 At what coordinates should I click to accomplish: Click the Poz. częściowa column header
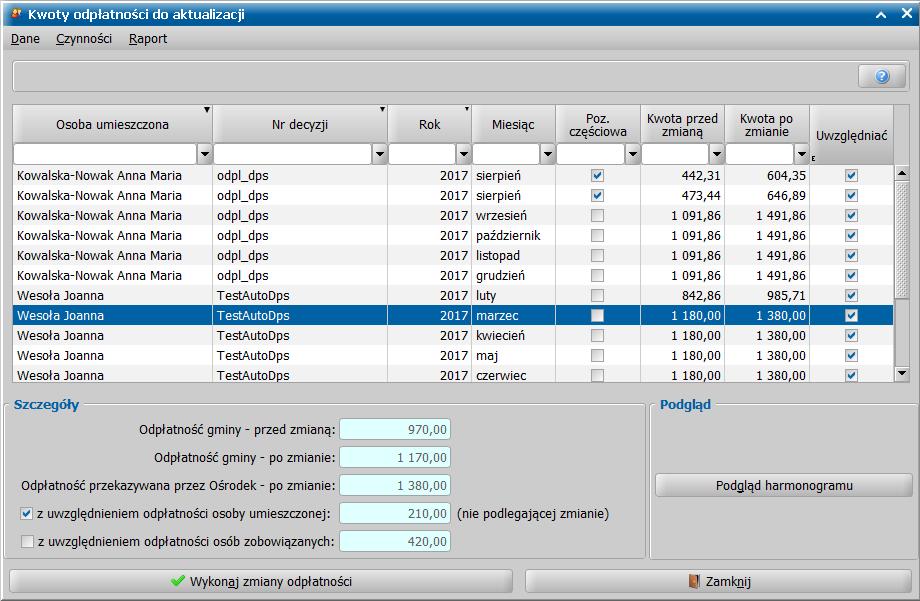[x=597, y=124]
